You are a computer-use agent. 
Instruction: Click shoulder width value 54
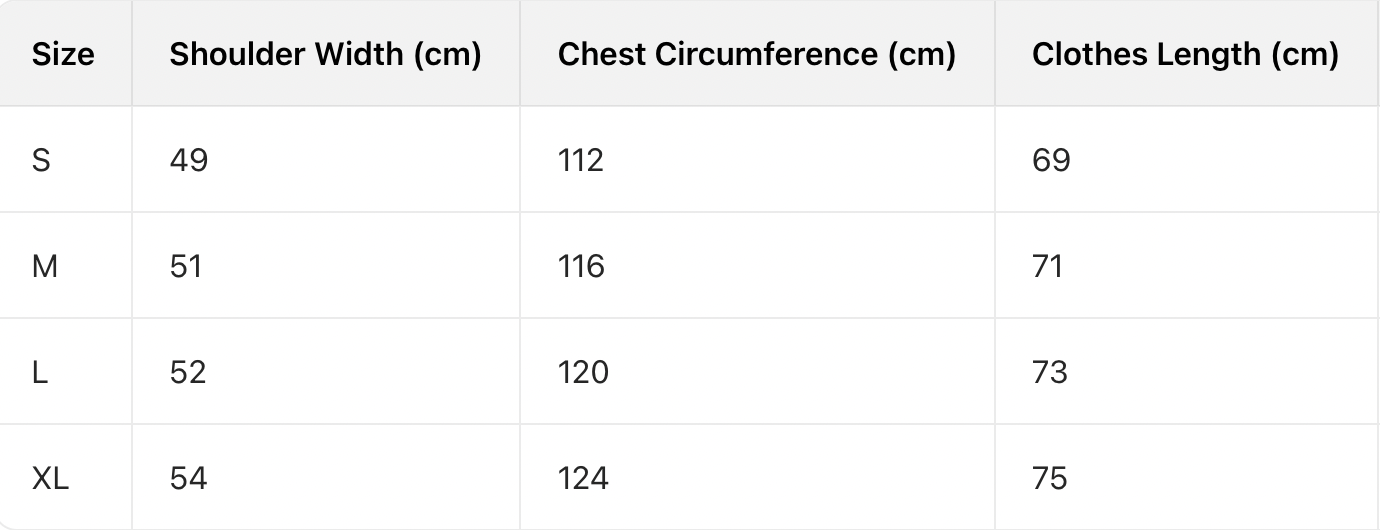click(188, 478)
